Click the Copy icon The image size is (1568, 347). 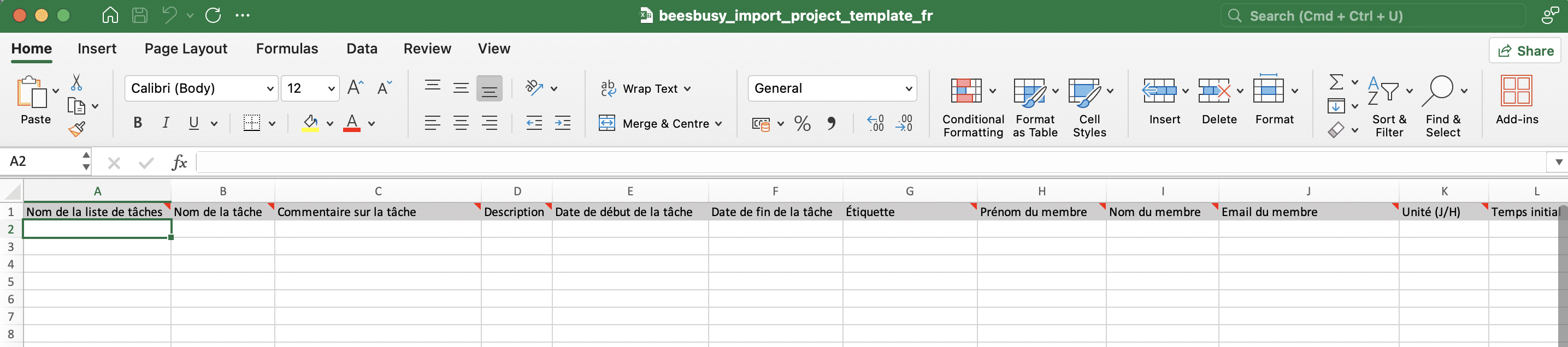[76, 106]
